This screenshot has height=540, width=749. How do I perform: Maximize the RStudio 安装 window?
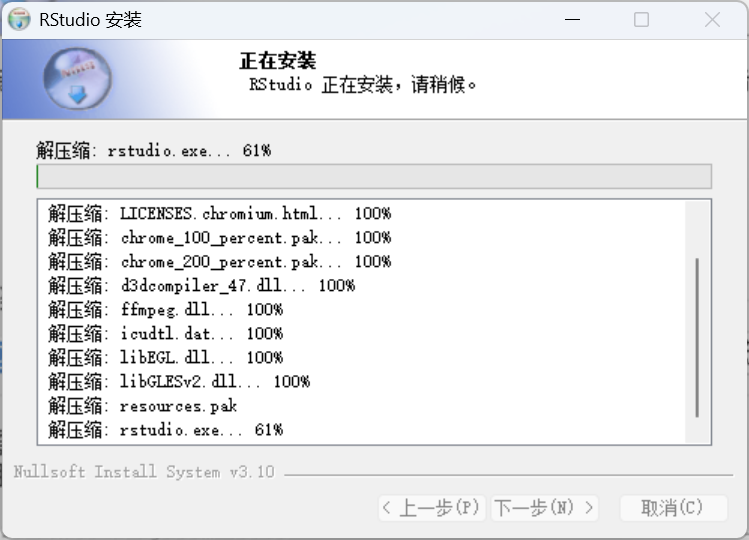642,20
